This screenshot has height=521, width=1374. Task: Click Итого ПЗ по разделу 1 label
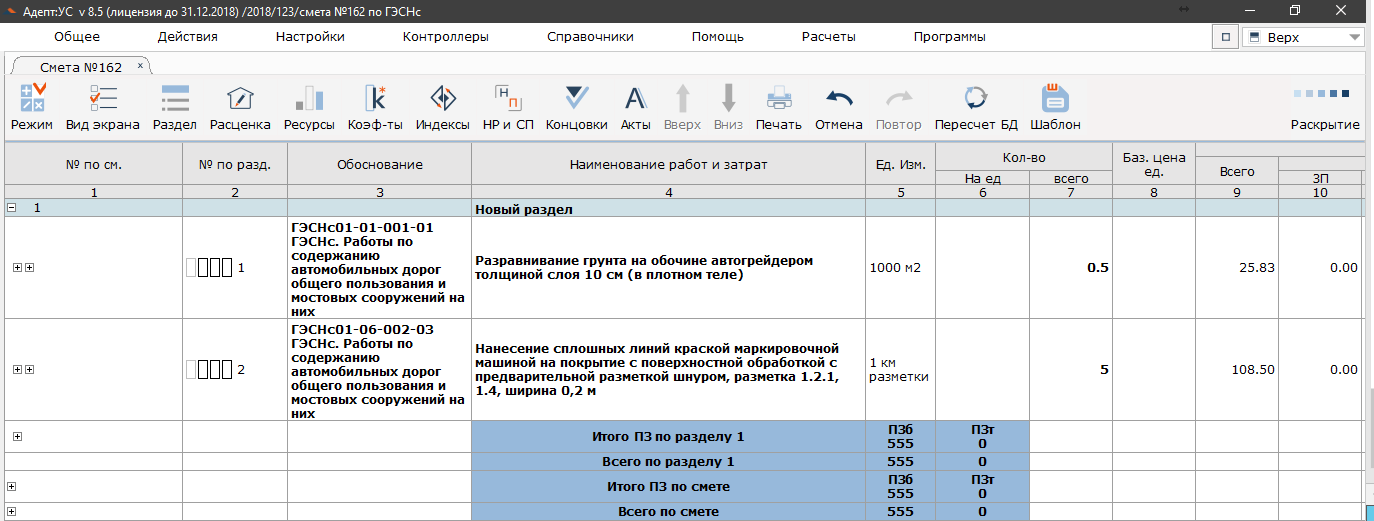click(x=668, y=436)
